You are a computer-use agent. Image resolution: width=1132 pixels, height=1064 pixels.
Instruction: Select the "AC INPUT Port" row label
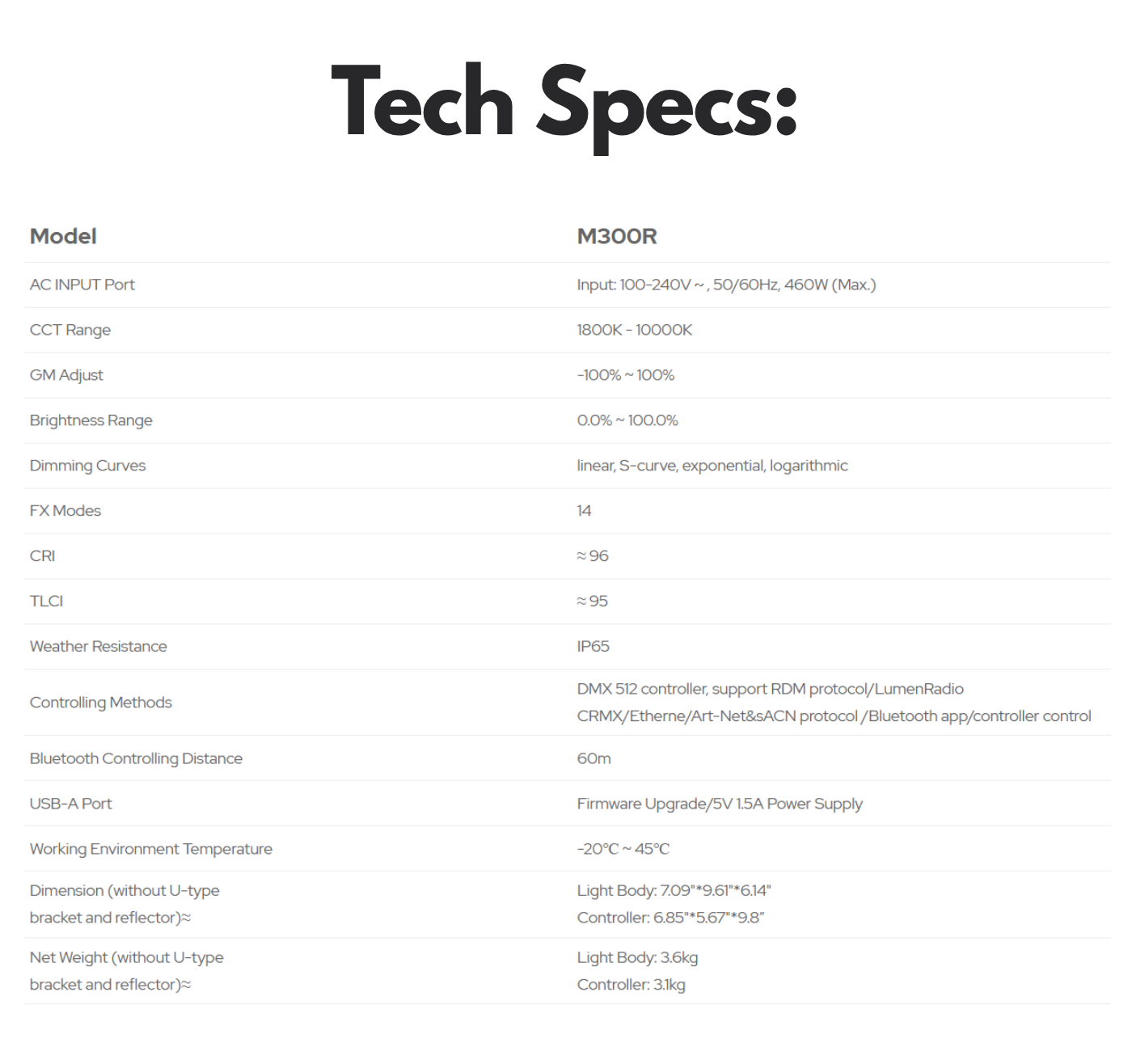82,285
